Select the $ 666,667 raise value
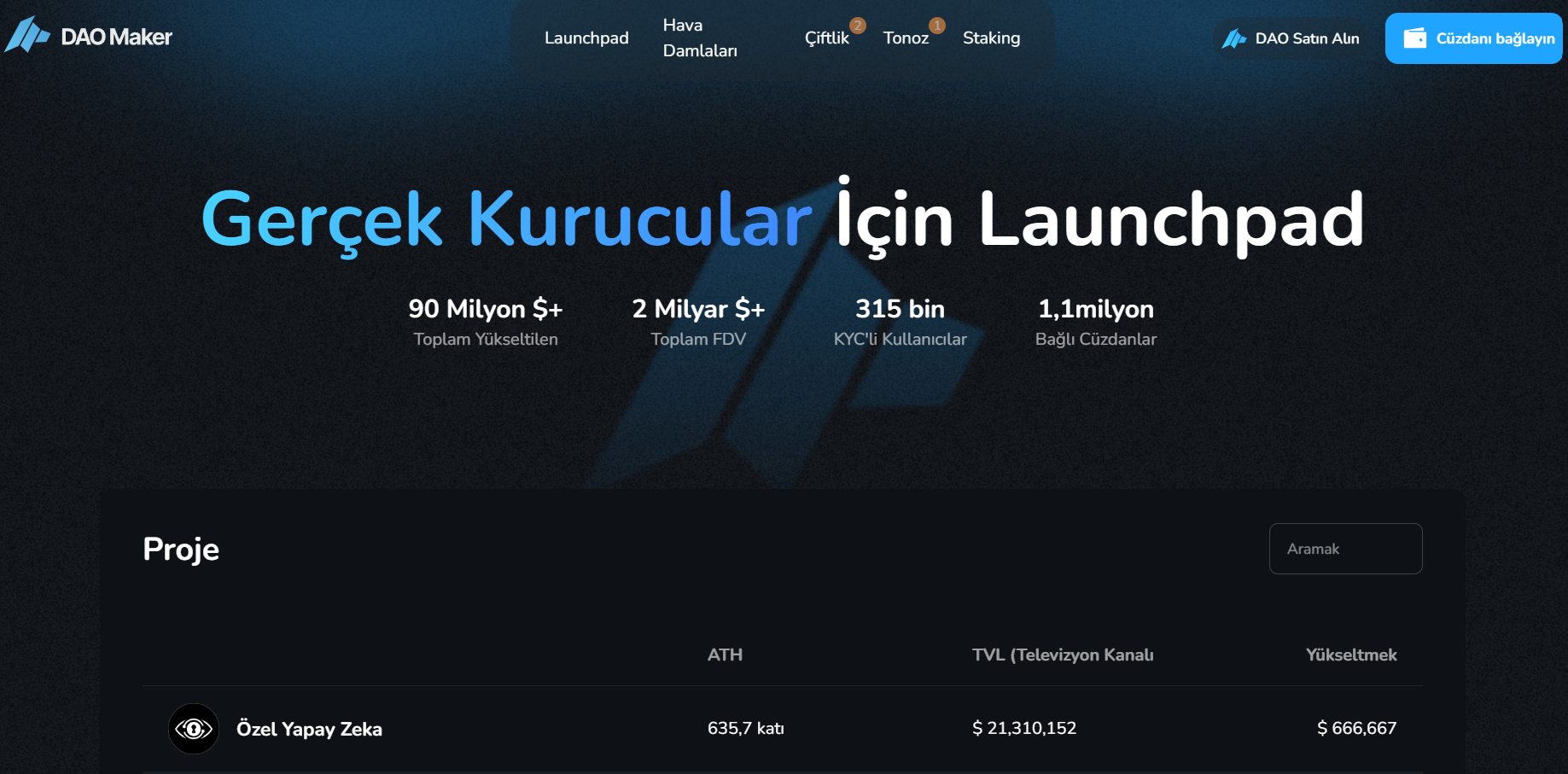Viewport: 1568px width, 774px height. pyautogui.click(x=1356, y=728)
